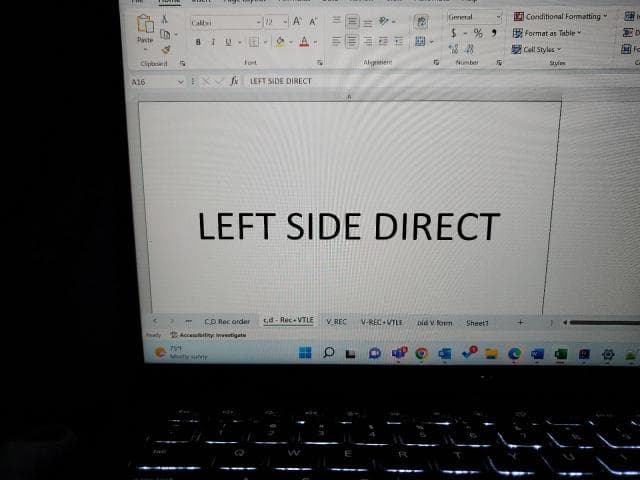Switch to V_REC sheet tab

click(336, 322)
